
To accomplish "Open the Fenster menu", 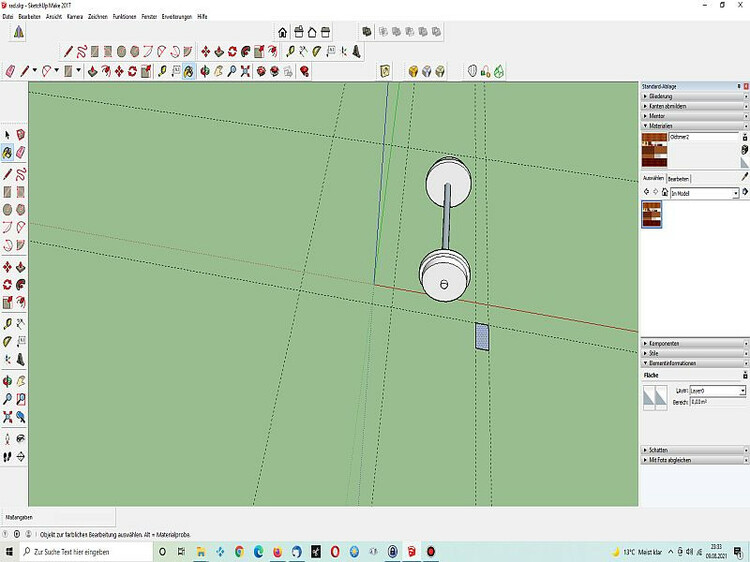I will 149,17.
